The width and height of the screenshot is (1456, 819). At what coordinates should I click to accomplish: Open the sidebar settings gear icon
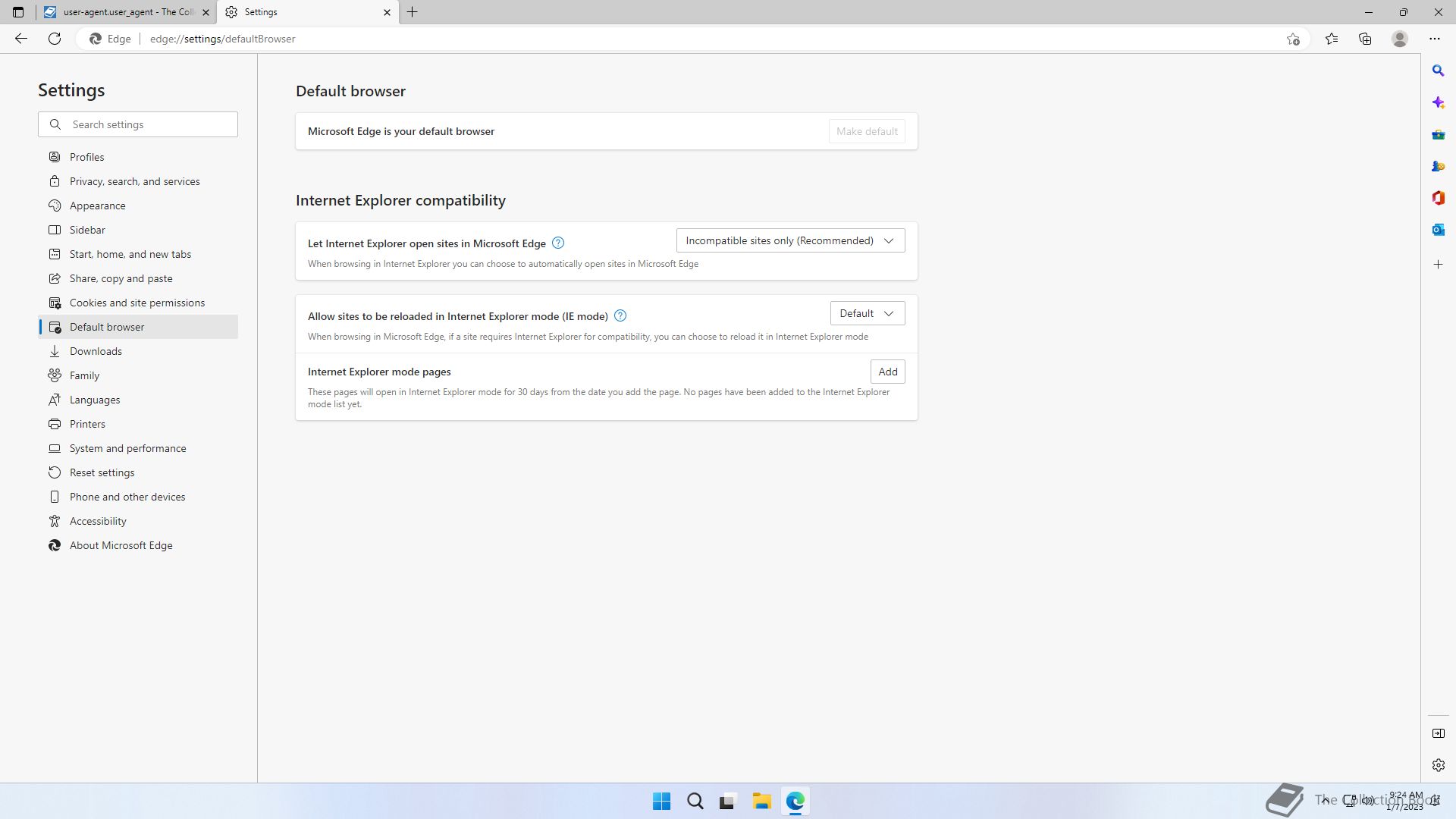[x=1438, y=765]
